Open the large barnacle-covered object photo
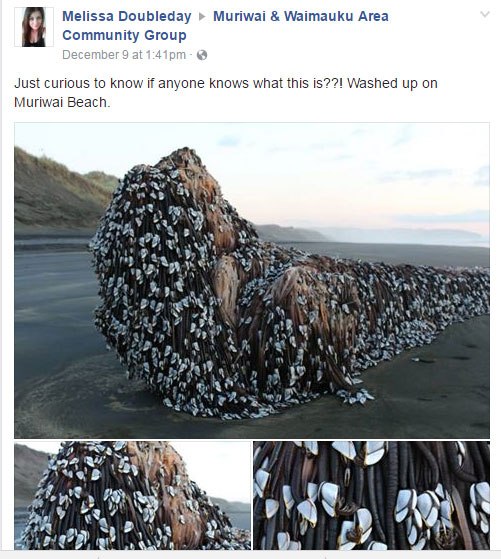Screen dimensions: 501x559 click(252, 280)
